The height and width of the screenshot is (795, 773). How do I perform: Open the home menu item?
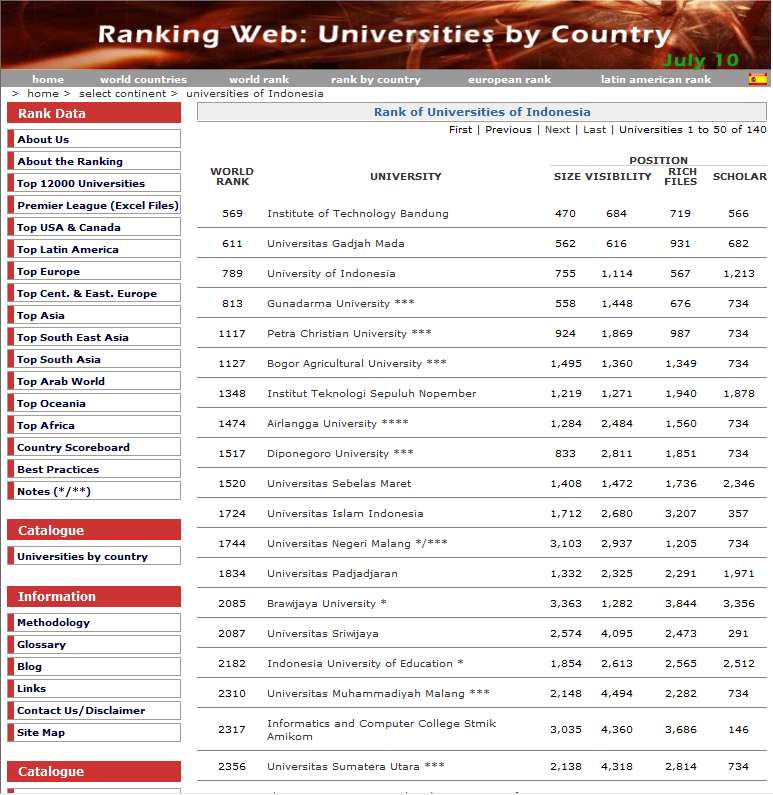(48, 80)
